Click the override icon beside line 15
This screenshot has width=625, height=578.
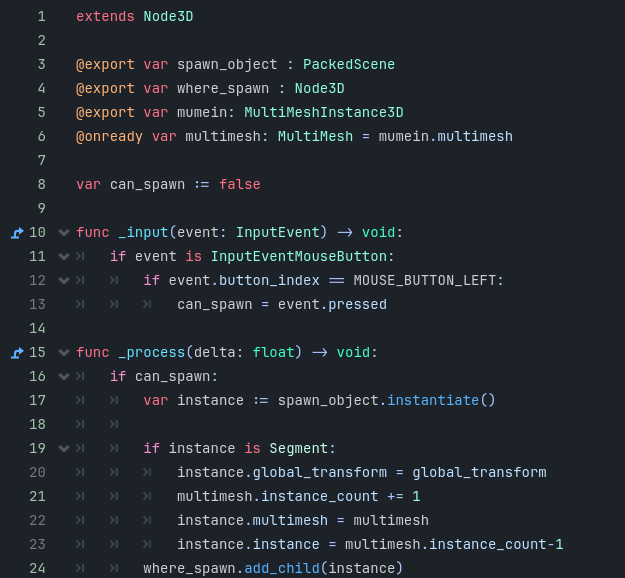click(x=17, y=353)
